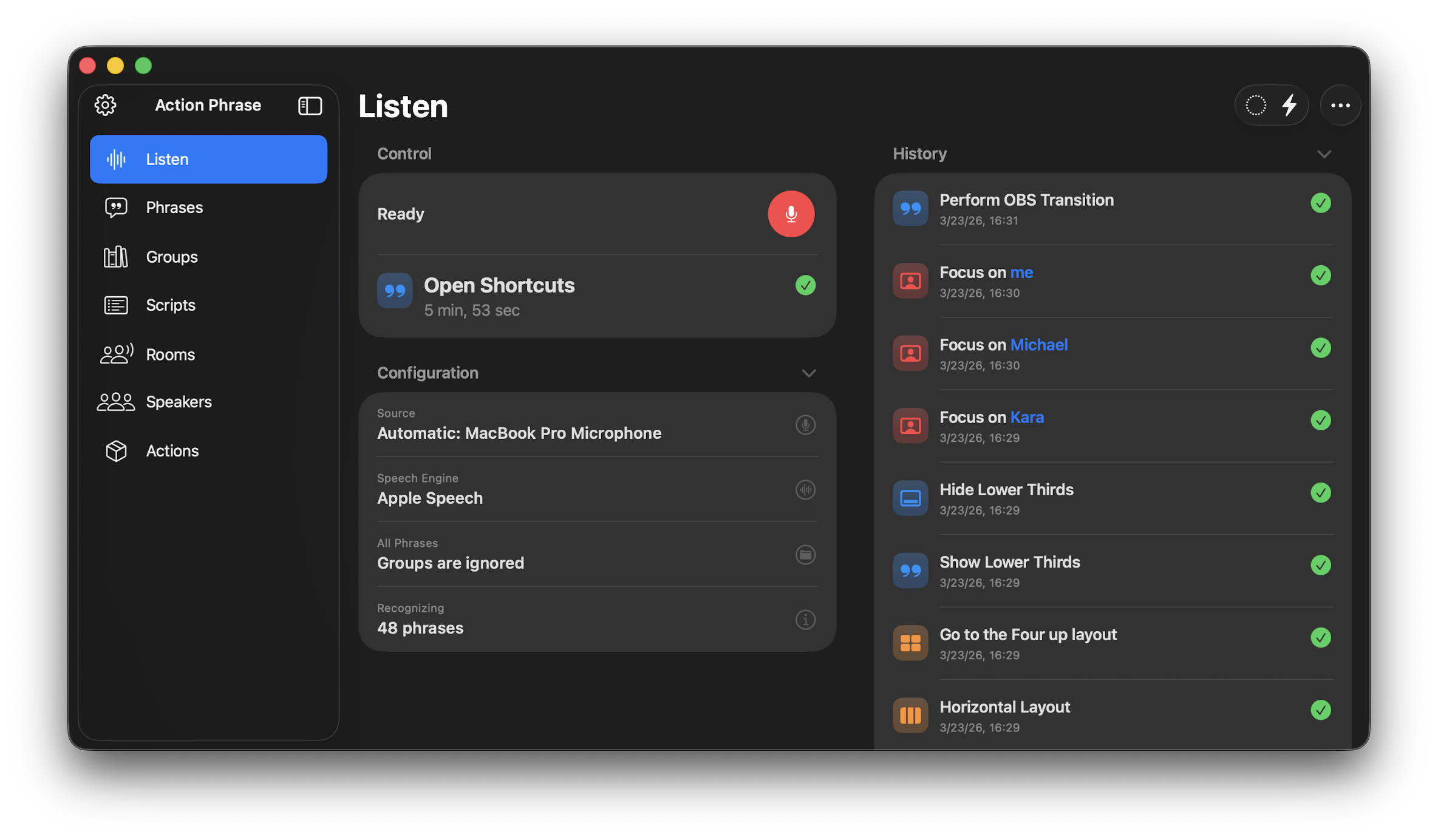This screenshot has height=840, width=1438.
Task: Collapse the History panel
Action: [x=1324, y=154]
